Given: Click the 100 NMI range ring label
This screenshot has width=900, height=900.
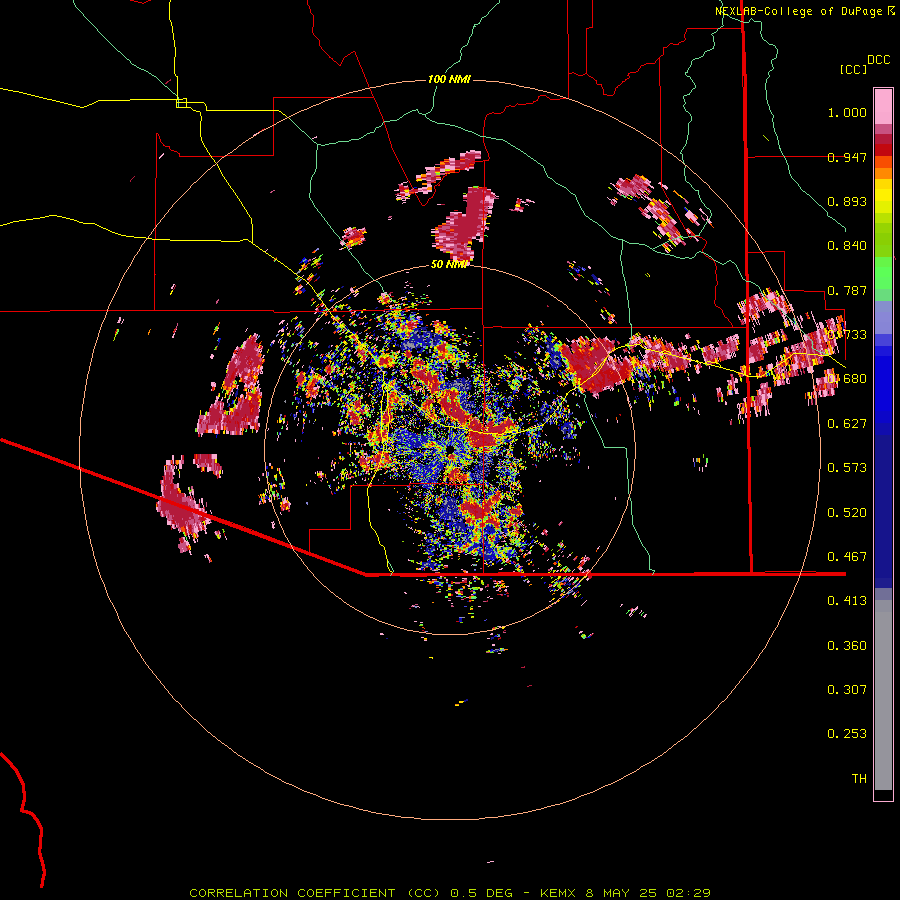Looking at the screenshot, I should point(449,79).
